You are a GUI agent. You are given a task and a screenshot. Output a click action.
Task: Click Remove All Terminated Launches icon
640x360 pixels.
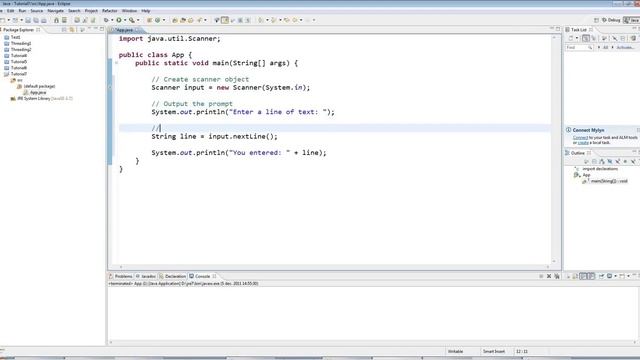[557, 276]
